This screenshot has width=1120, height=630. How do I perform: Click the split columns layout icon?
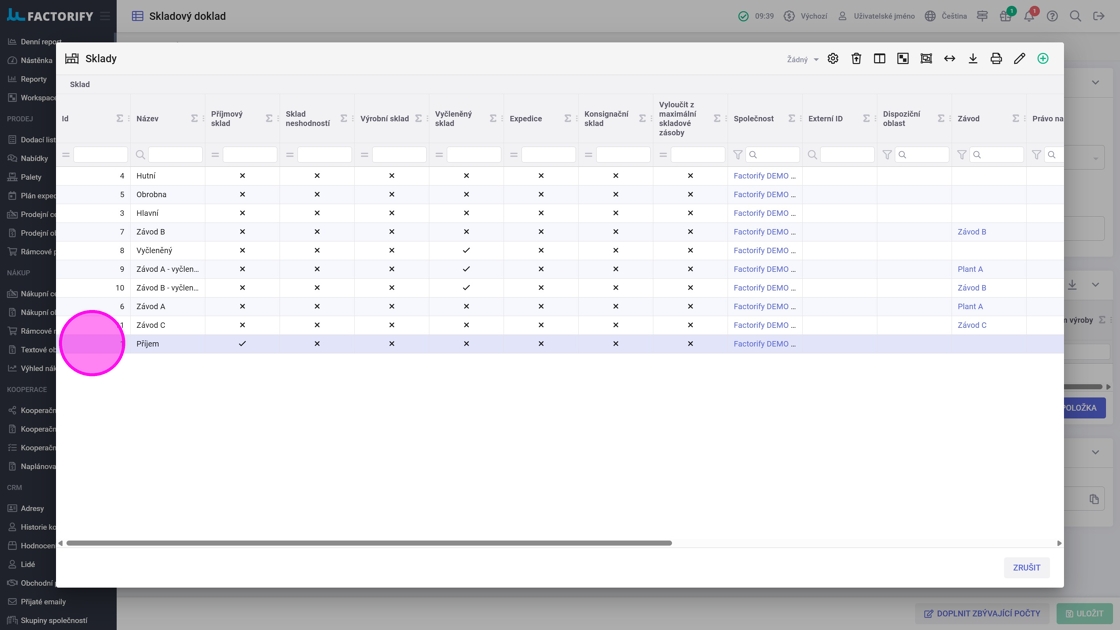point(879,59)
